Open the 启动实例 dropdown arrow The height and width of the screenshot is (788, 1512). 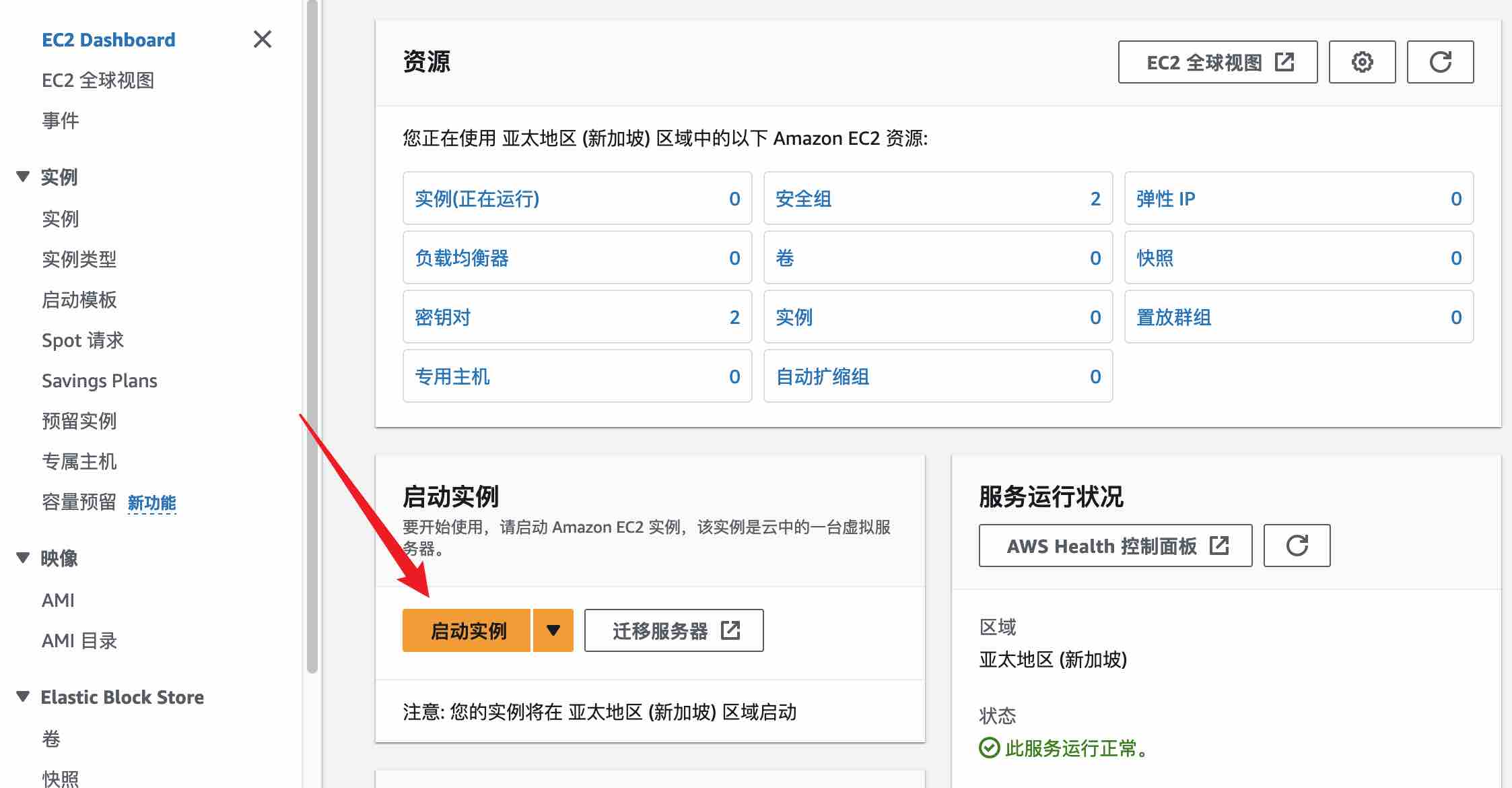tap(553, 630)
